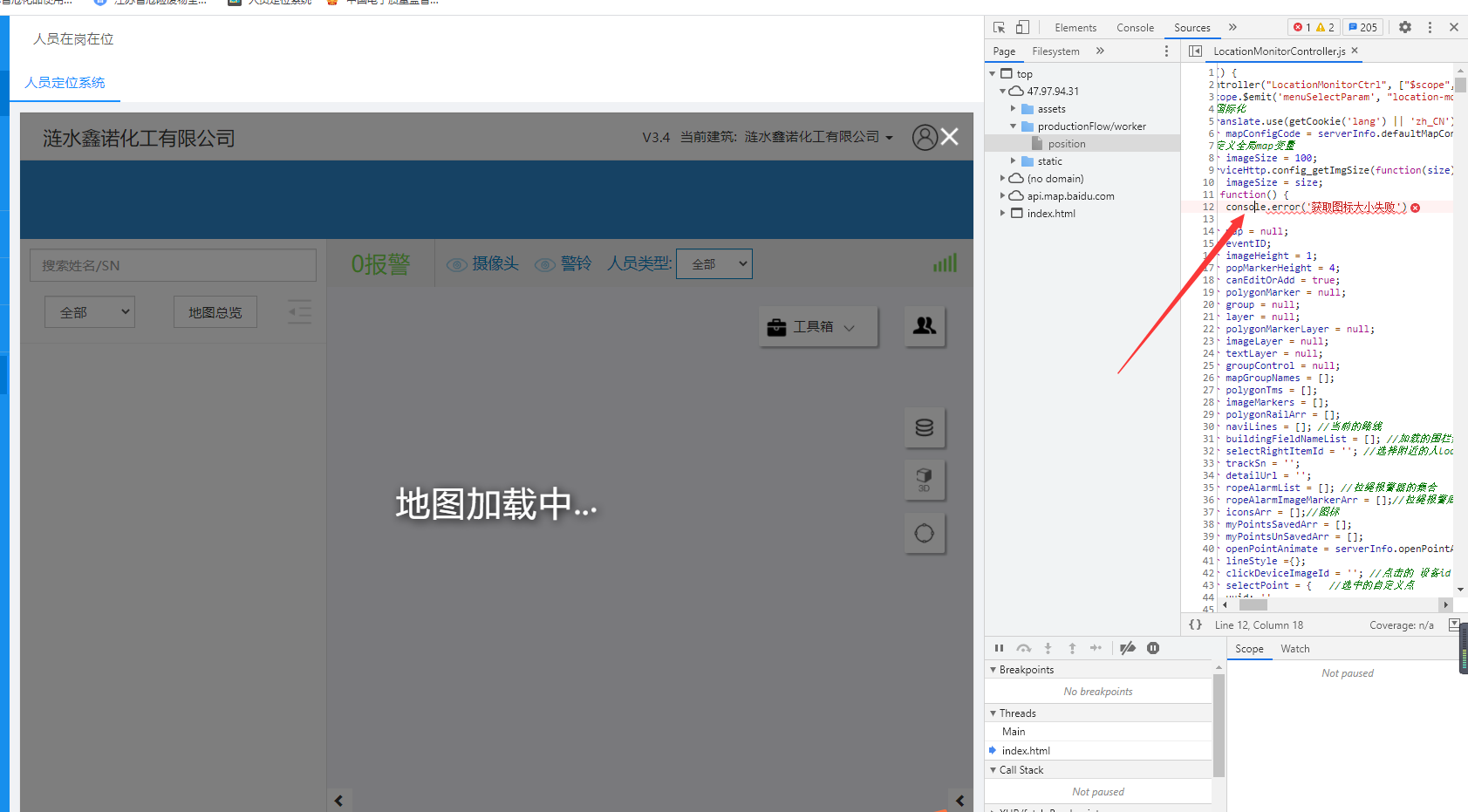
Task: Open the 人员类型 dropdown
Action: pos(714,263)
